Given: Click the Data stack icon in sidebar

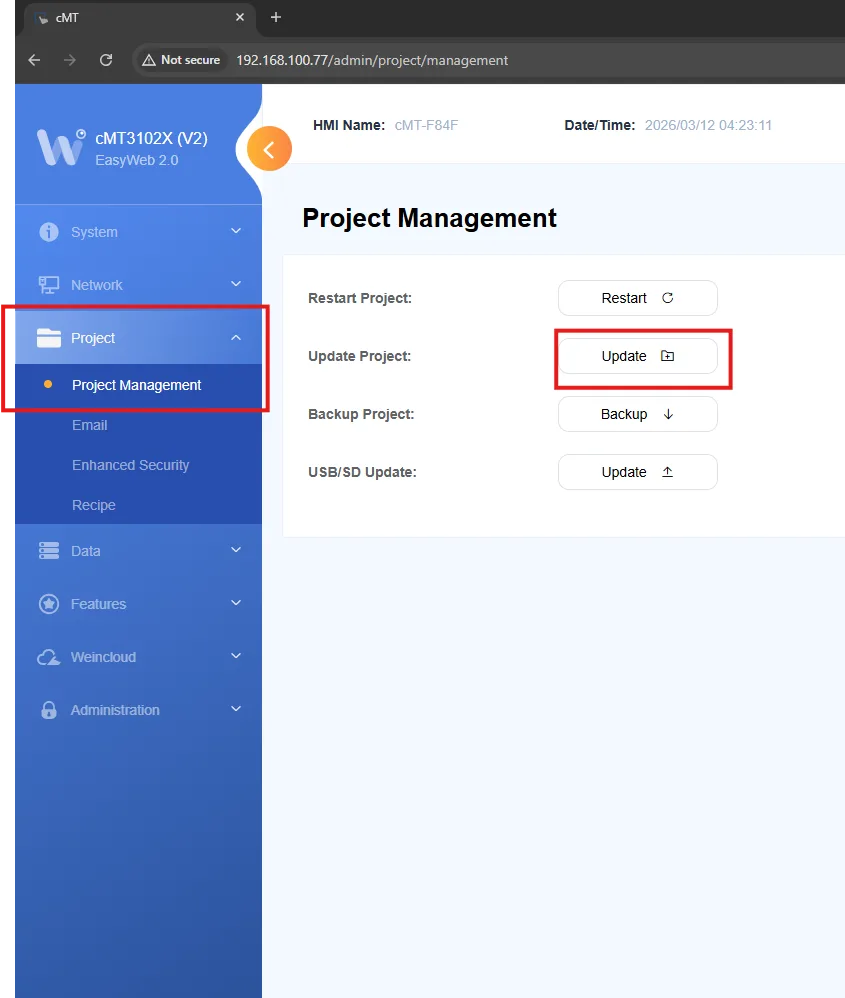Looking at the screenshot, I should point(49,551).
